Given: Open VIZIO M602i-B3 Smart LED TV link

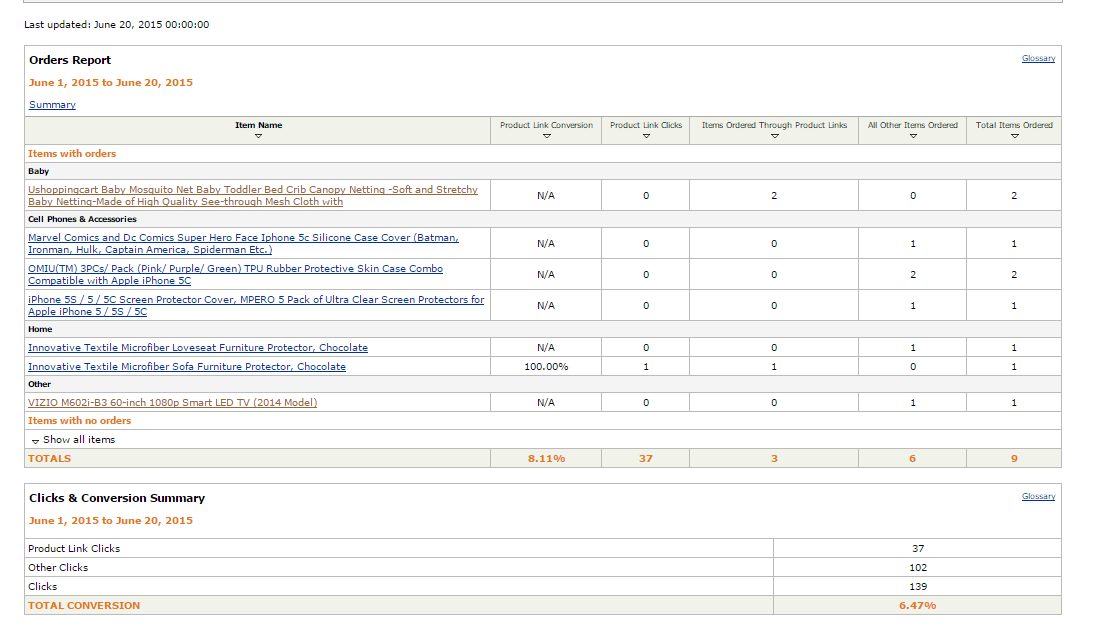Looking at the screenshot, I should pyautogui.click(x=172, y=403).
